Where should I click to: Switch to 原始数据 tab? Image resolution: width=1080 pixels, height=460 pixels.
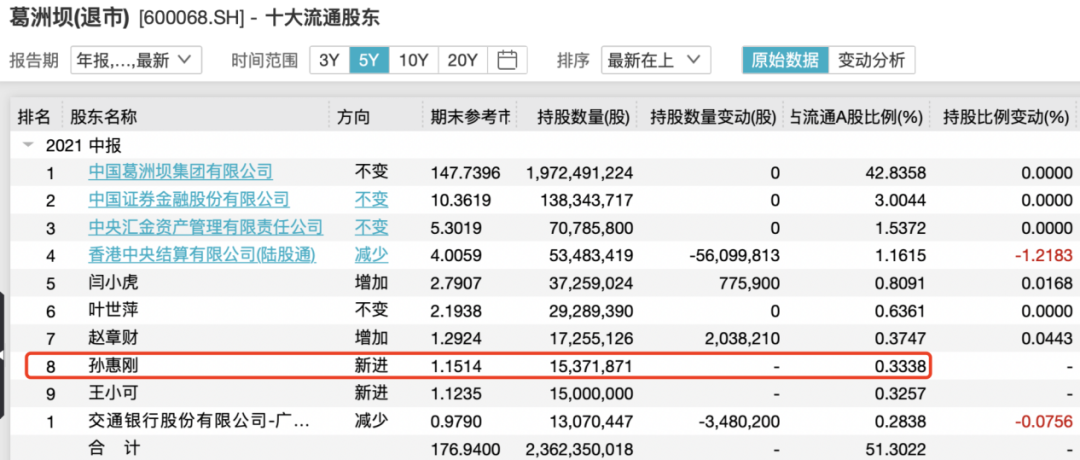(785, 60)
